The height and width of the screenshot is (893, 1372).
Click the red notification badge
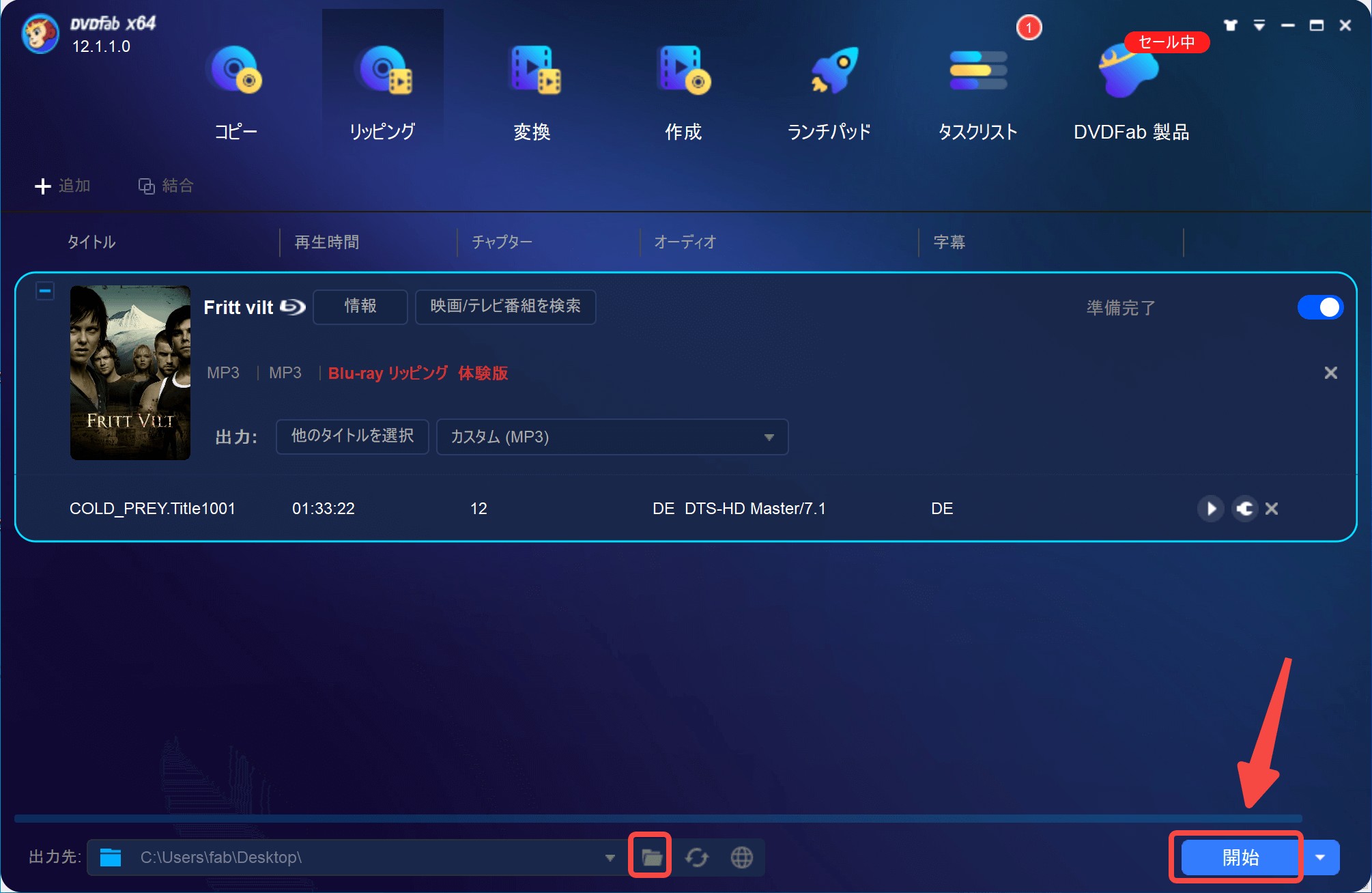coord(1029,28)
